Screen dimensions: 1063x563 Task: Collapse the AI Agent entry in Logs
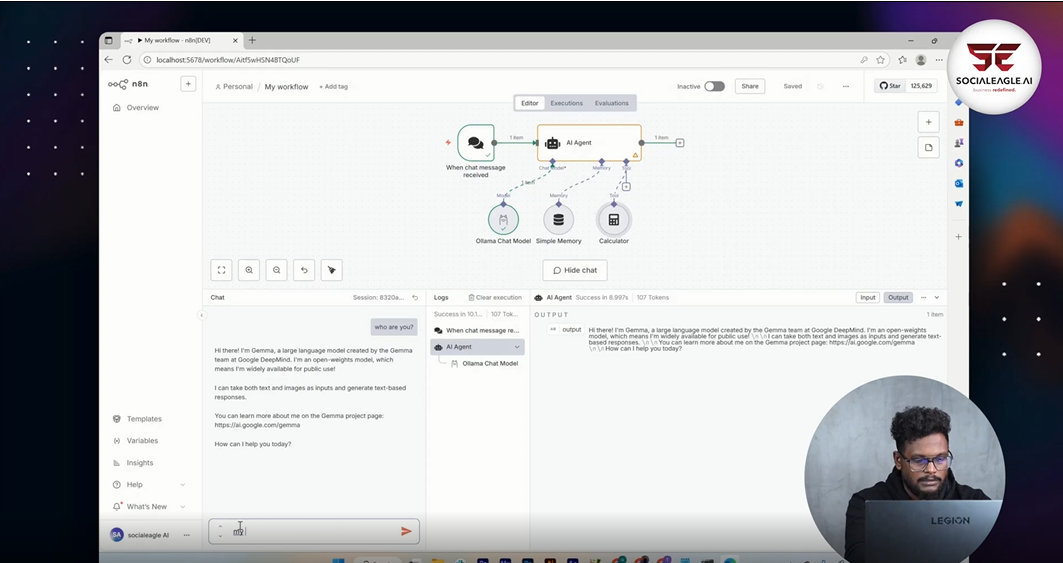[517, 347]
